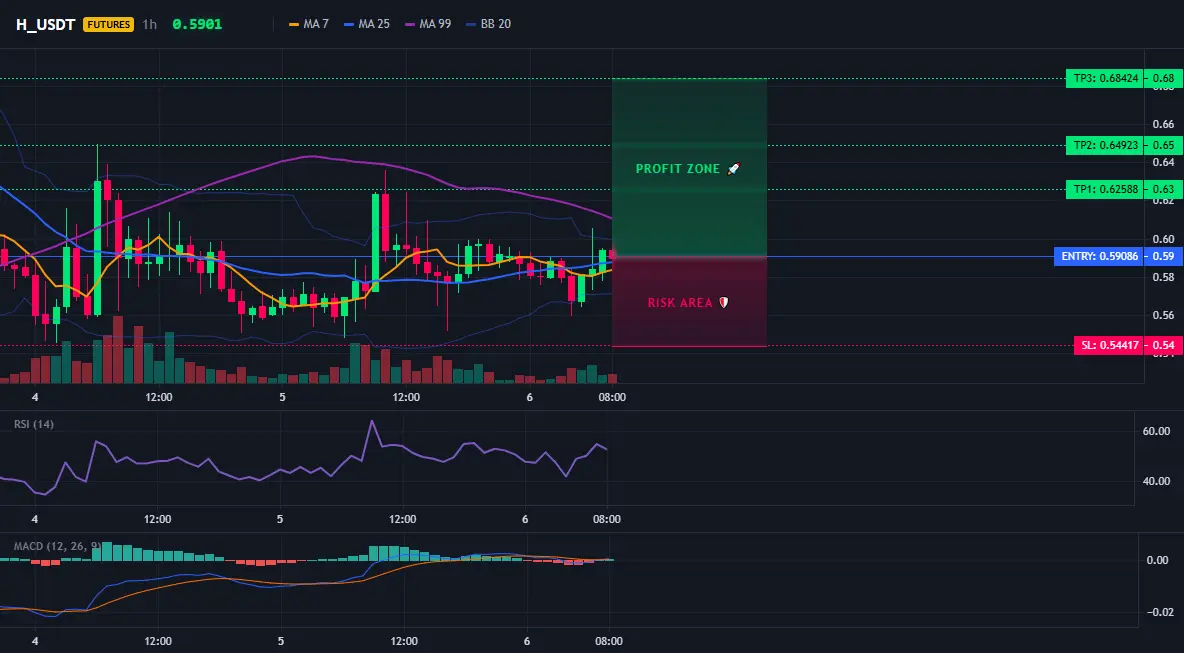The width and height of the screenshot is (1184, 653).
Task: Click the SL: 0.54417 price label
Action: click(x=1108, y=346)
